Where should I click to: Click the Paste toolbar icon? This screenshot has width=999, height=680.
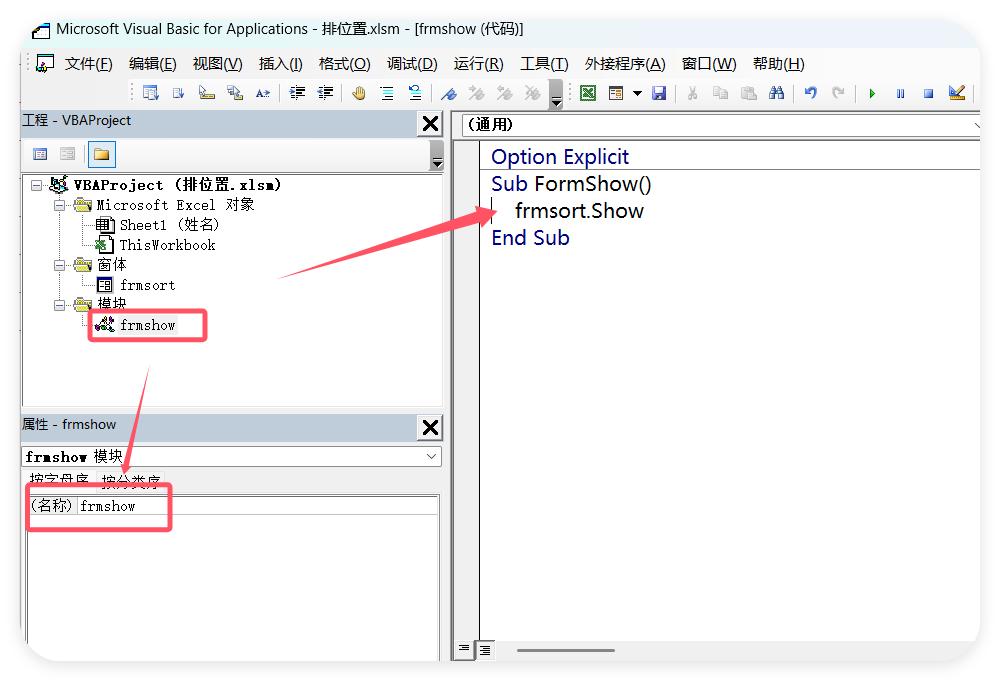tap(749, 93)
